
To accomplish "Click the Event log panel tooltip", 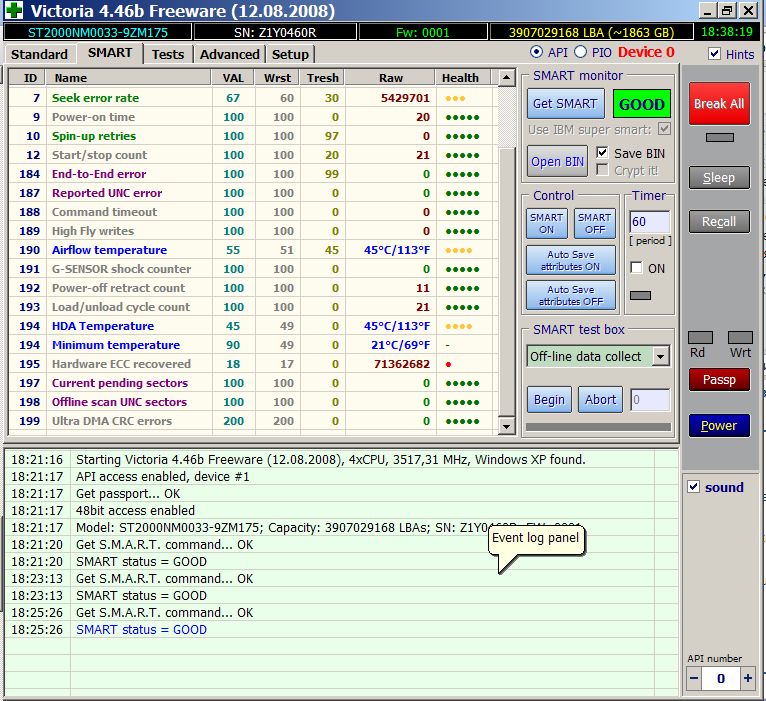I will pyautogui.click(x=536, y=540).
